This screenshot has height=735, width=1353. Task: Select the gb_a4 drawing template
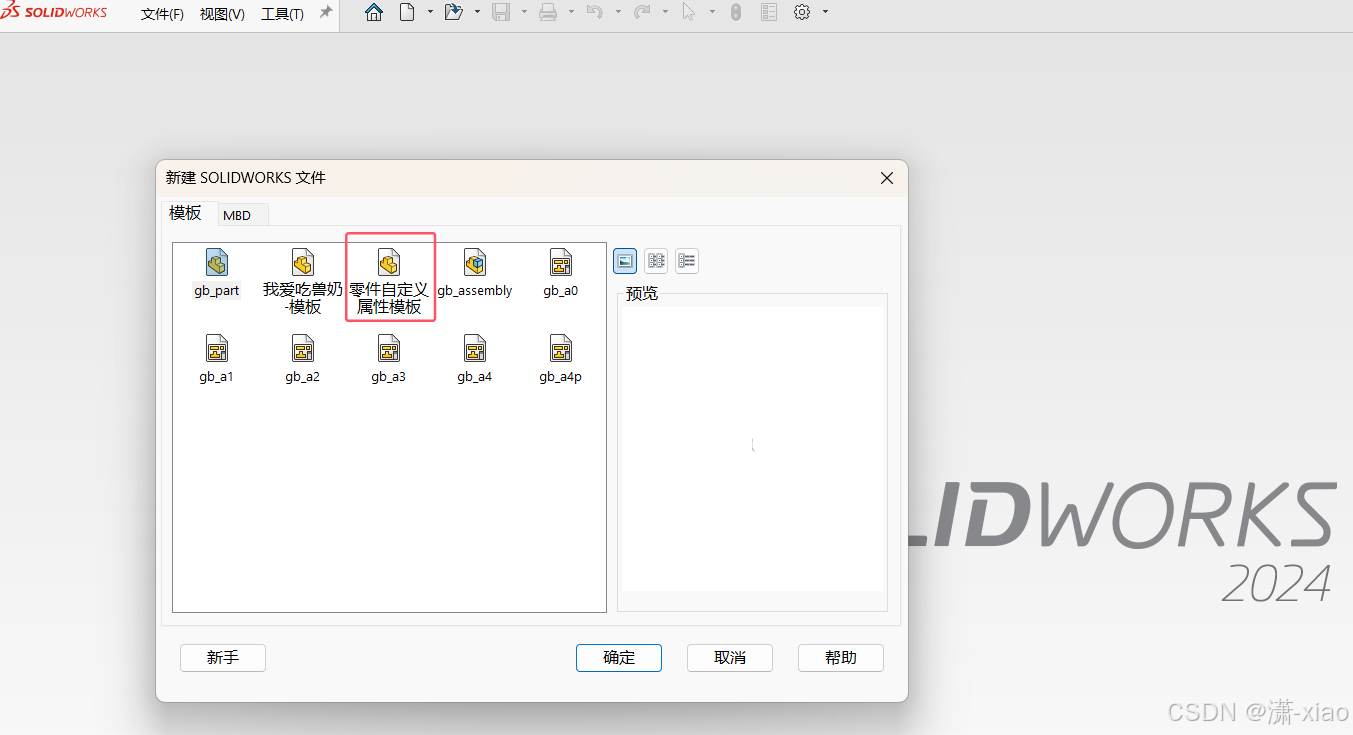(x=475, y=360)
